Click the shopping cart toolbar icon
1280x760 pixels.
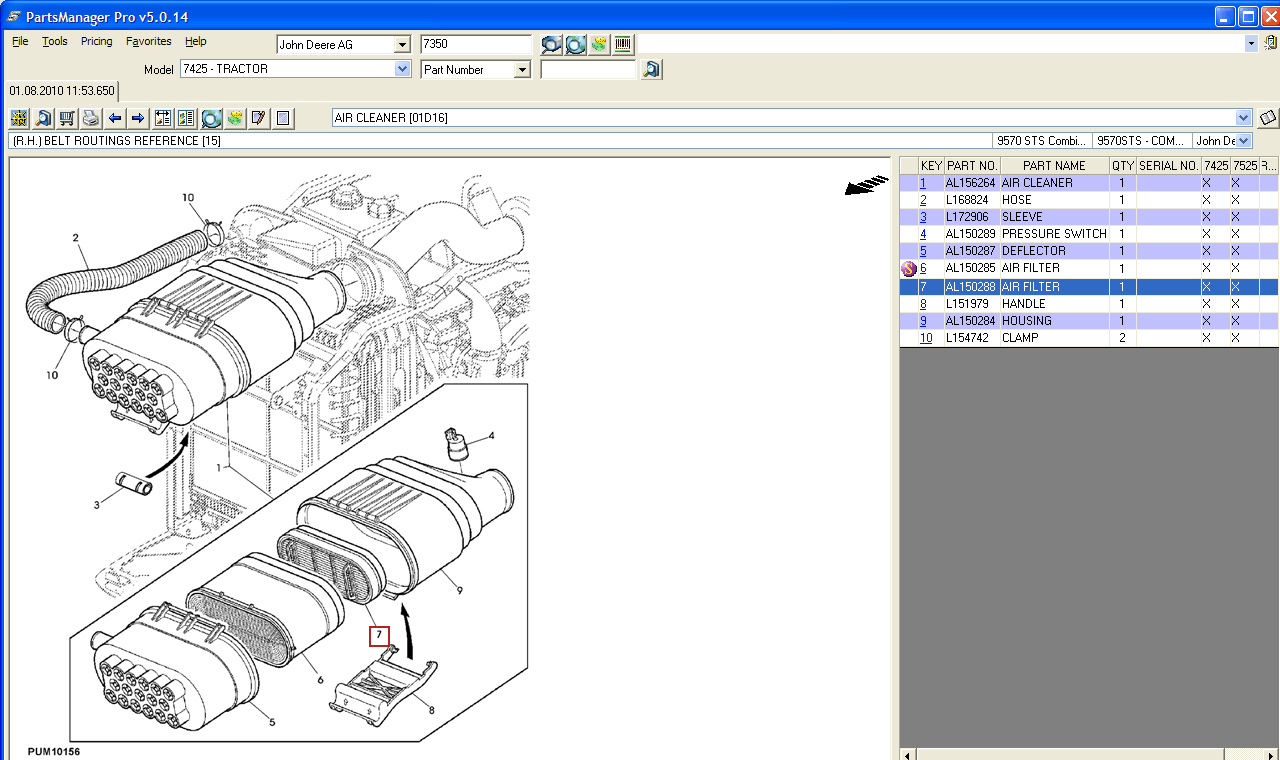click(67, 118)
